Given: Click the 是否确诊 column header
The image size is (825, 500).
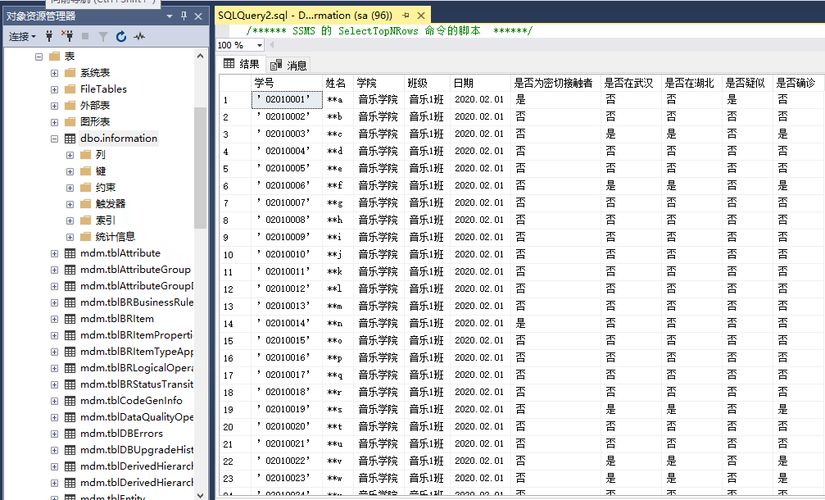Looking at the screenshot, I should [798, 83].
